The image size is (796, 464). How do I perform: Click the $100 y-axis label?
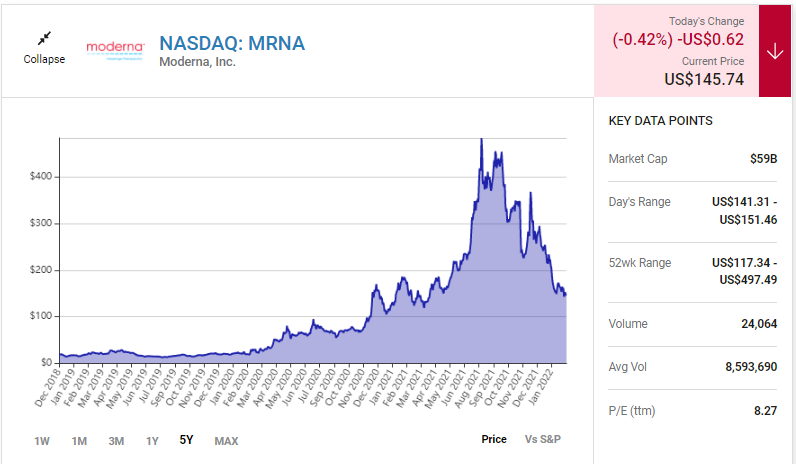click(41, 316)
